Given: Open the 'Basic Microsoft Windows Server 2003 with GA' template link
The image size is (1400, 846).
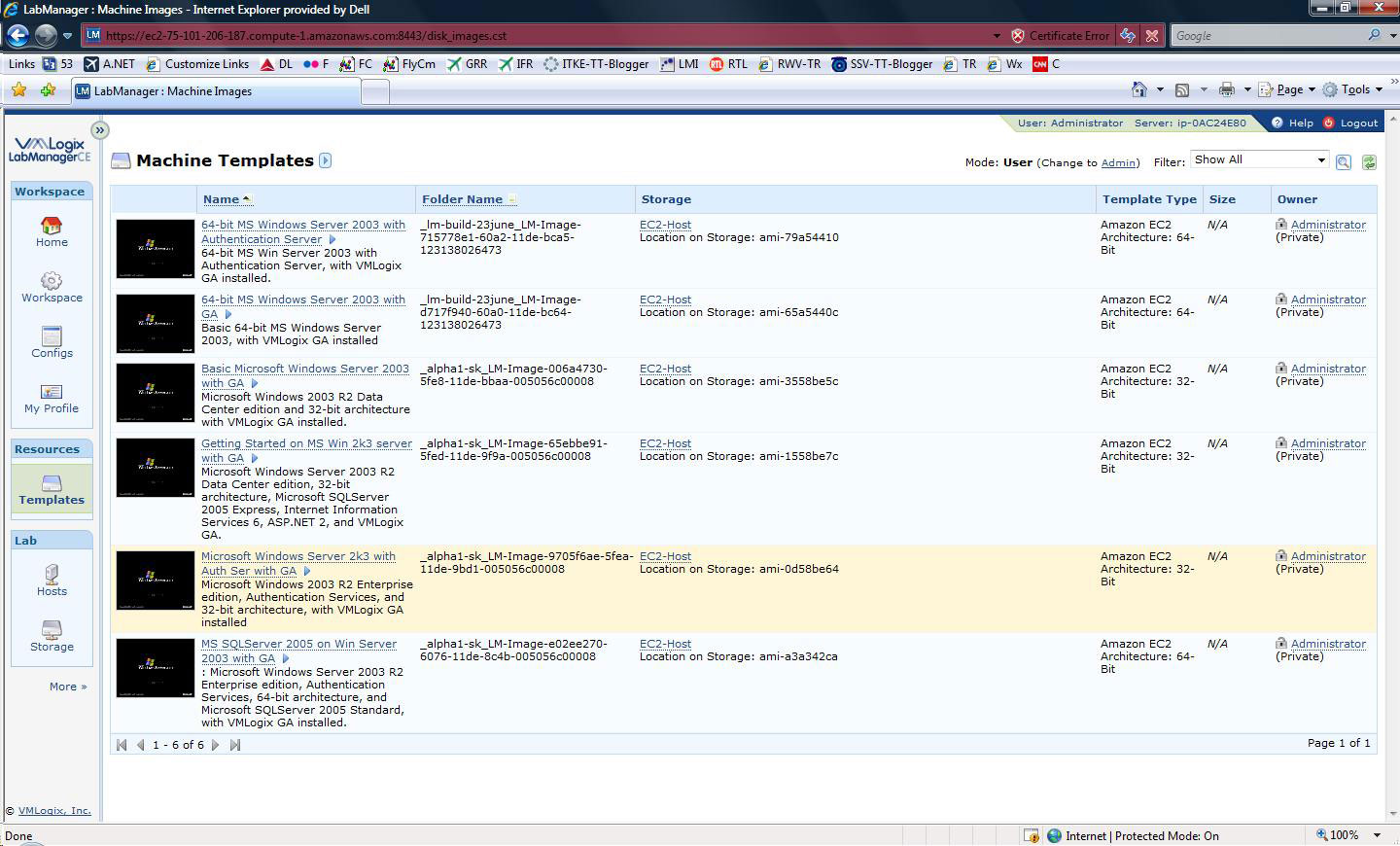Looking at the screenshot, I should pos(305,375).
